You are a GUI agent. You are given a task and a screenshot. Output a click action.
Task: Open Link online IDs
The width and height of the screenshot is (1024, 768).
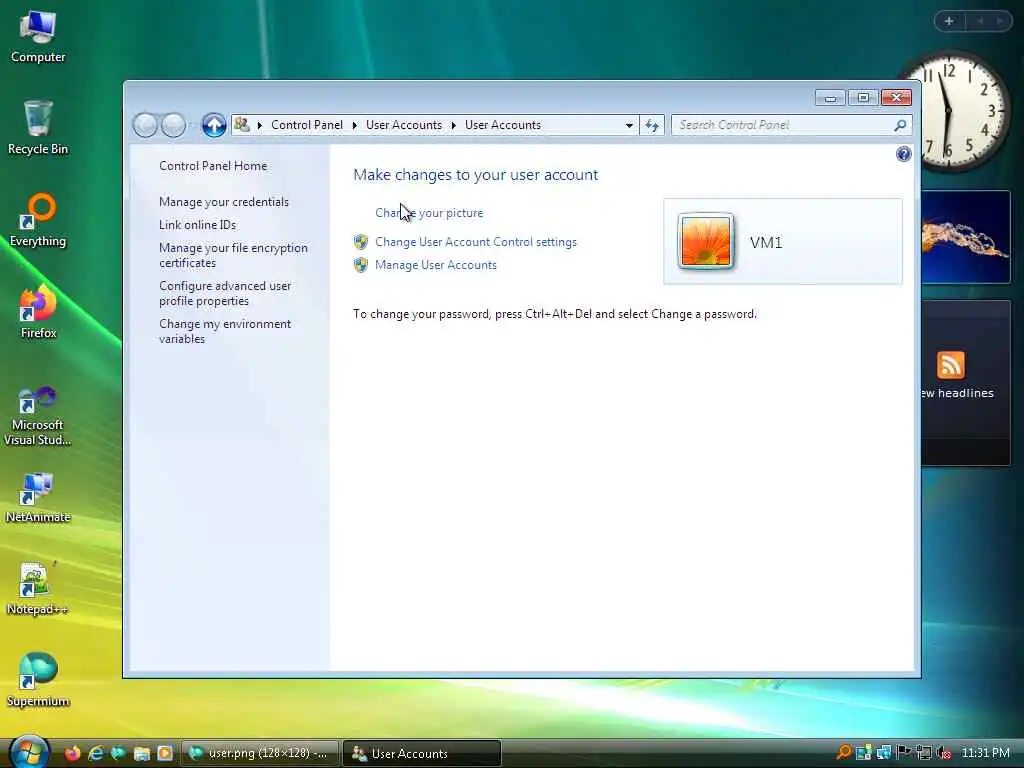197,225
